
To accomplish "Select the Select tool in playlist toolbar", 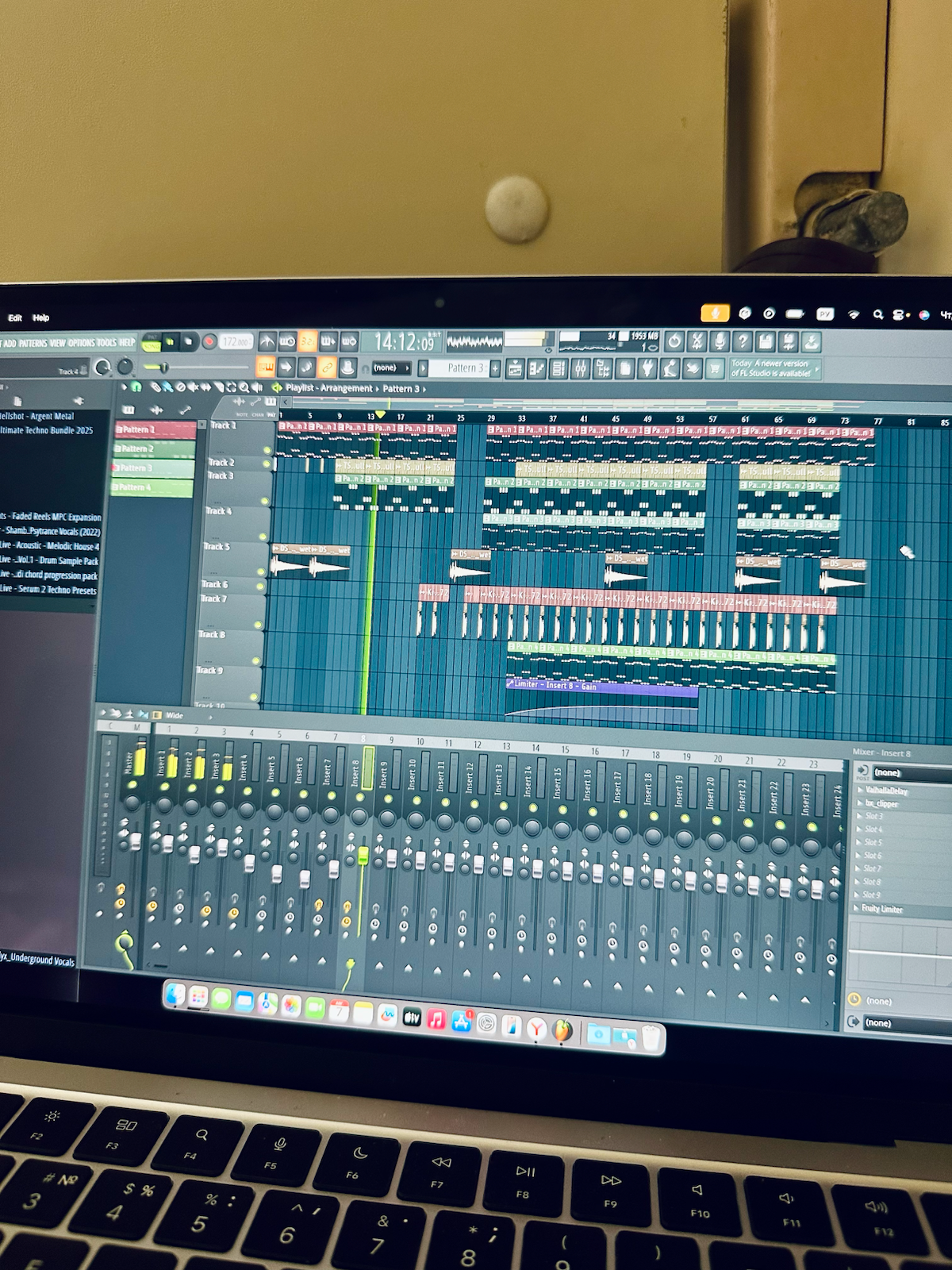I will coord(231,388).
